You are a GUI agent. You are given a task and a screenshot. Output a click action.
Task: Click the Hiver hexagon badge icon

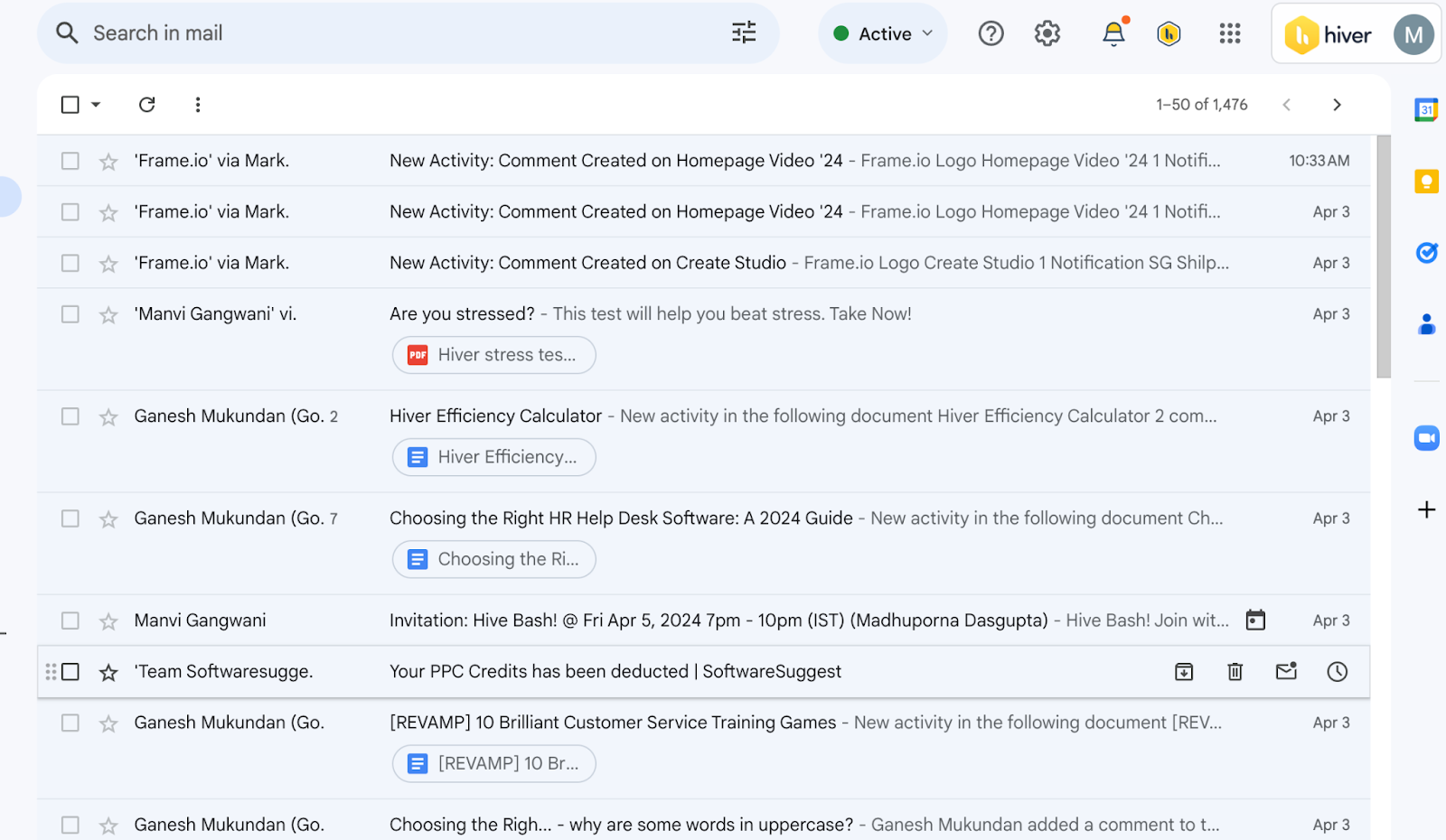[1169, 34]
